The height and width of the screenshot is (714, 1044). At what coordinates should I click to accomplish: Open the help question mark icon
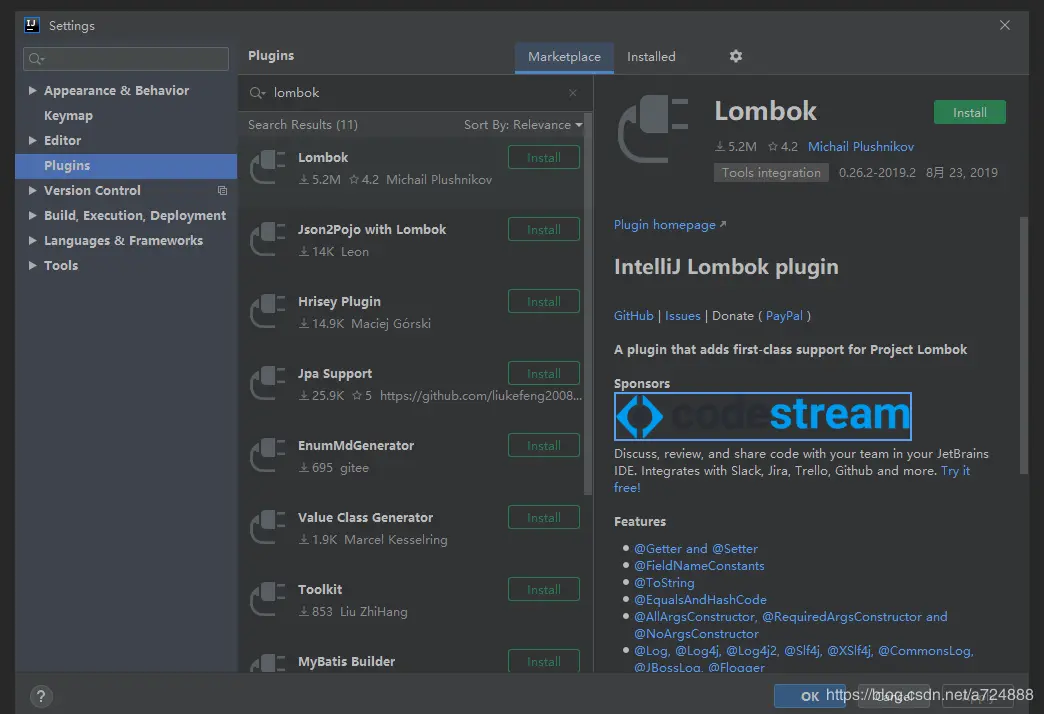click(41, 696)
